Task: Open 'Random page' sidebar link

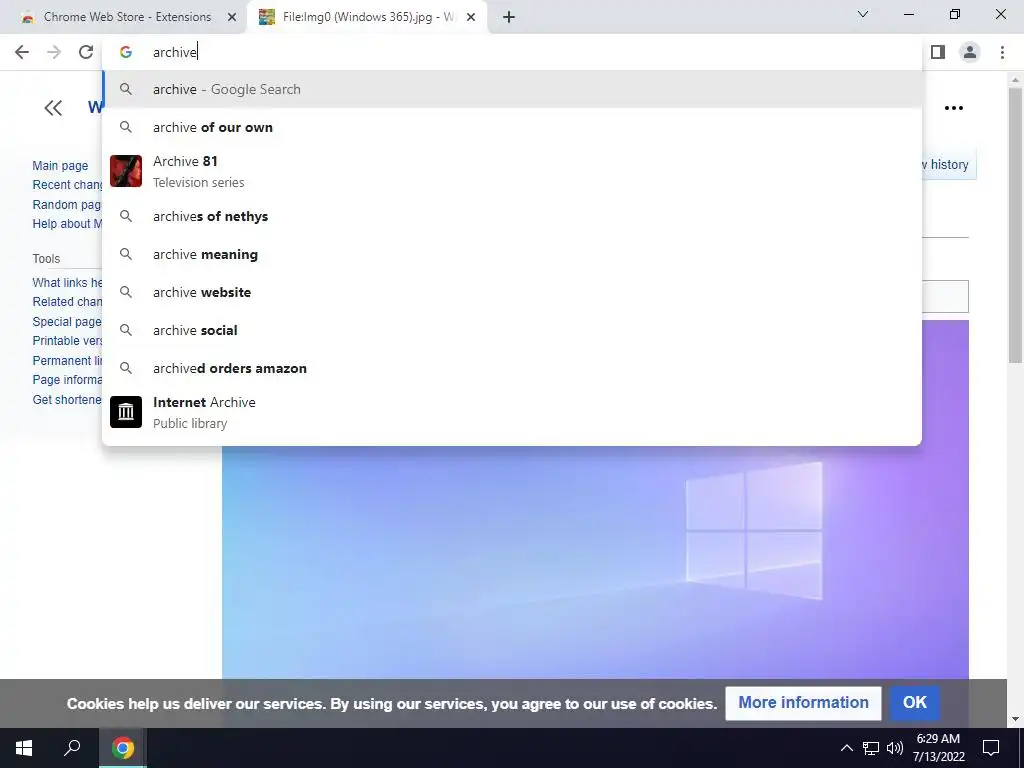Action: click(x=67, y=204)
